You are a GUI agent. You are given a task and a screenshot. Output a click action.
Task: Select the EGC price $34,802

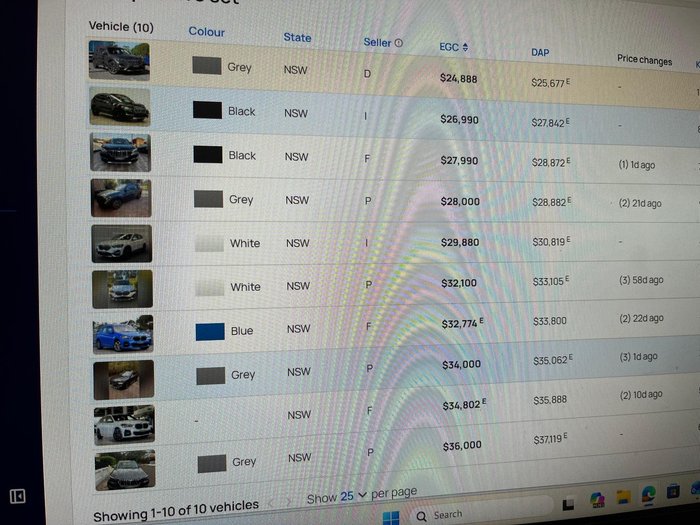coord(462,405)
